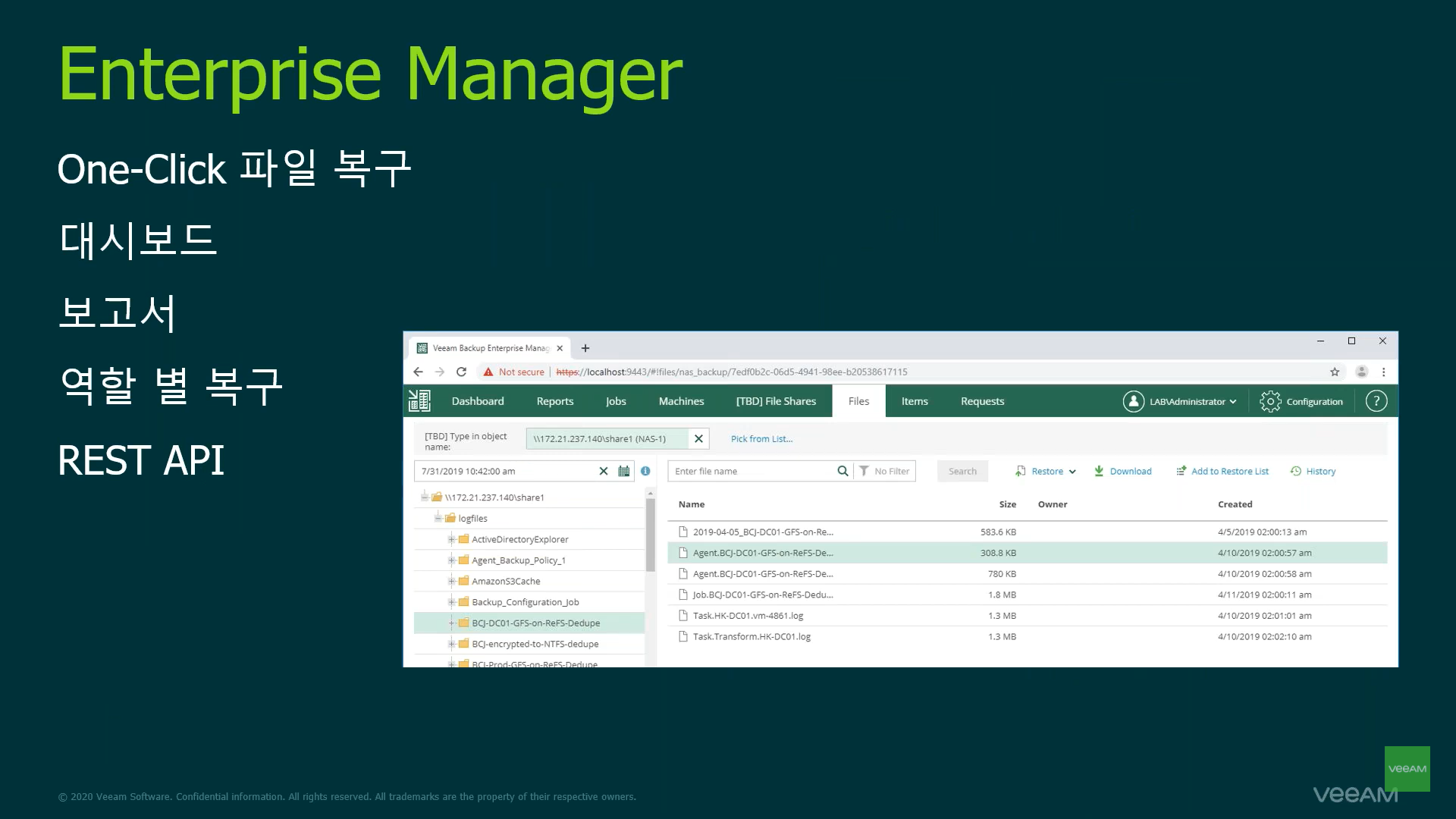This screenshot has width=1456, height=819.
Task: Click the browser forward arrow
Action: coord(440,372)
